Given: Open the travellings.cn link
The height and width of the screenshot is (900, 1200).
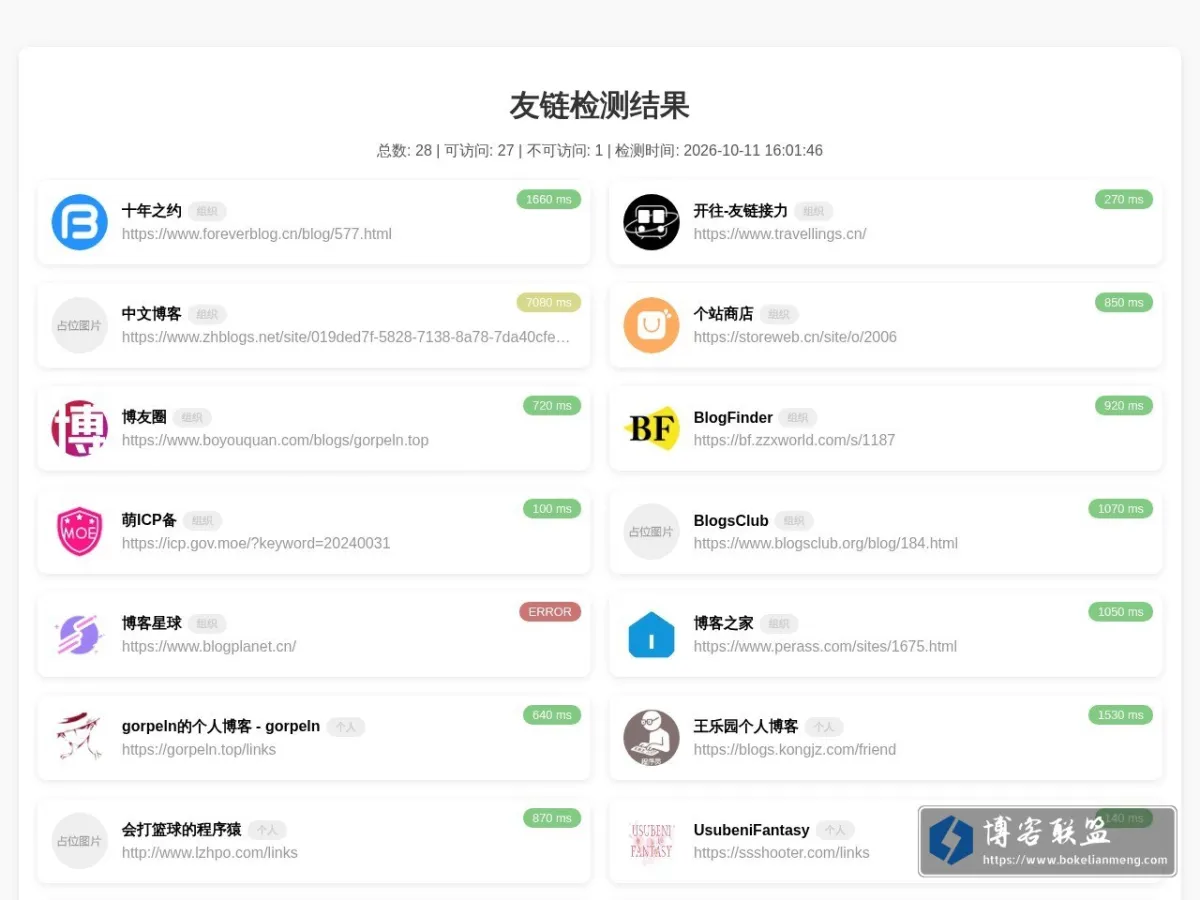Looking at the screenshot, I should [780, 234].
